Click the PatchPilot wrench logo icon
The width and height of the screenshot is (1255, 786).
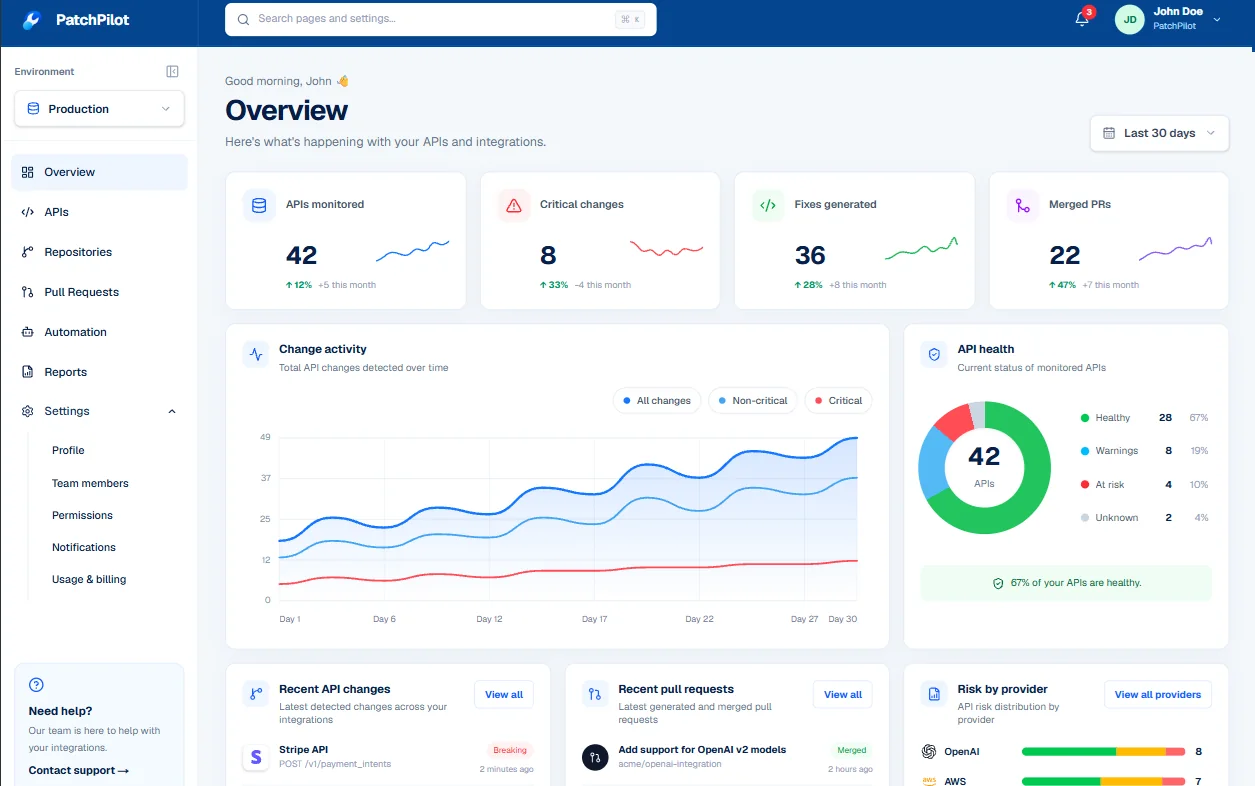tap(31, 20)
